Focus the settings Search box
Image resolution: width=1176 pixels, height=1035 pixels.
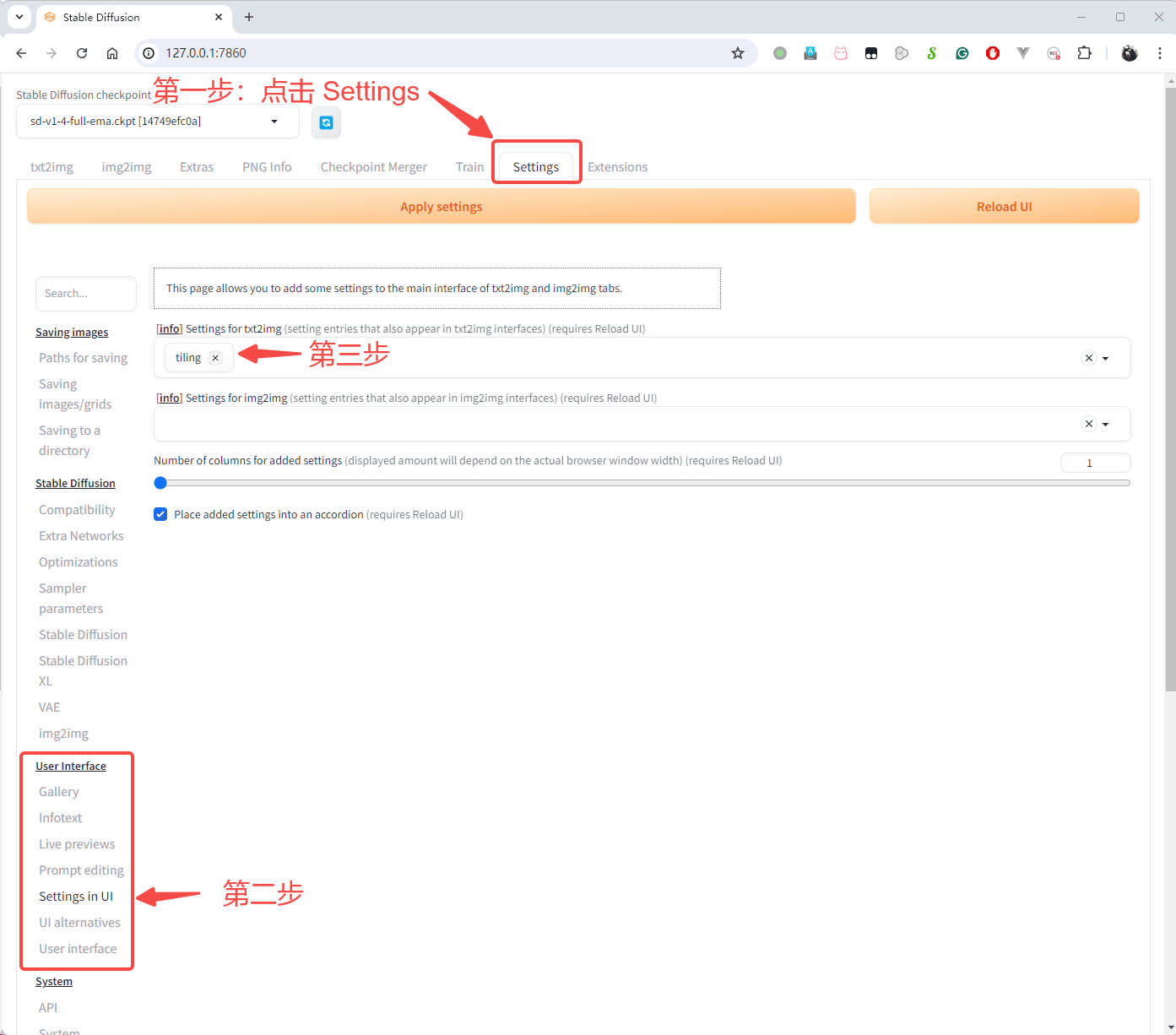[x=86, y=294]
